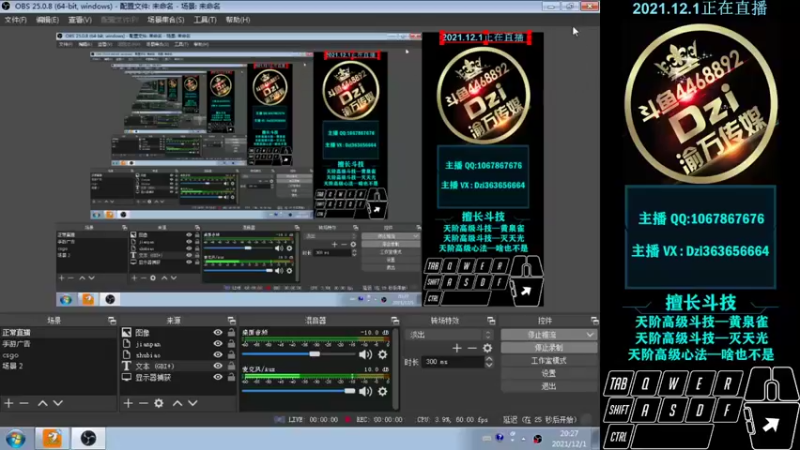Screen dimensions: 800x450
Task: Click 停止推流 button
Action: pos(543,335)
